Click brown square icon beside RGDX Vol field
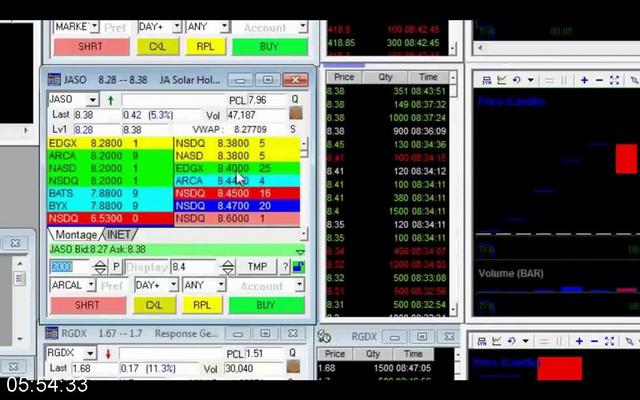The image size is (640, 400). (293, 367)
